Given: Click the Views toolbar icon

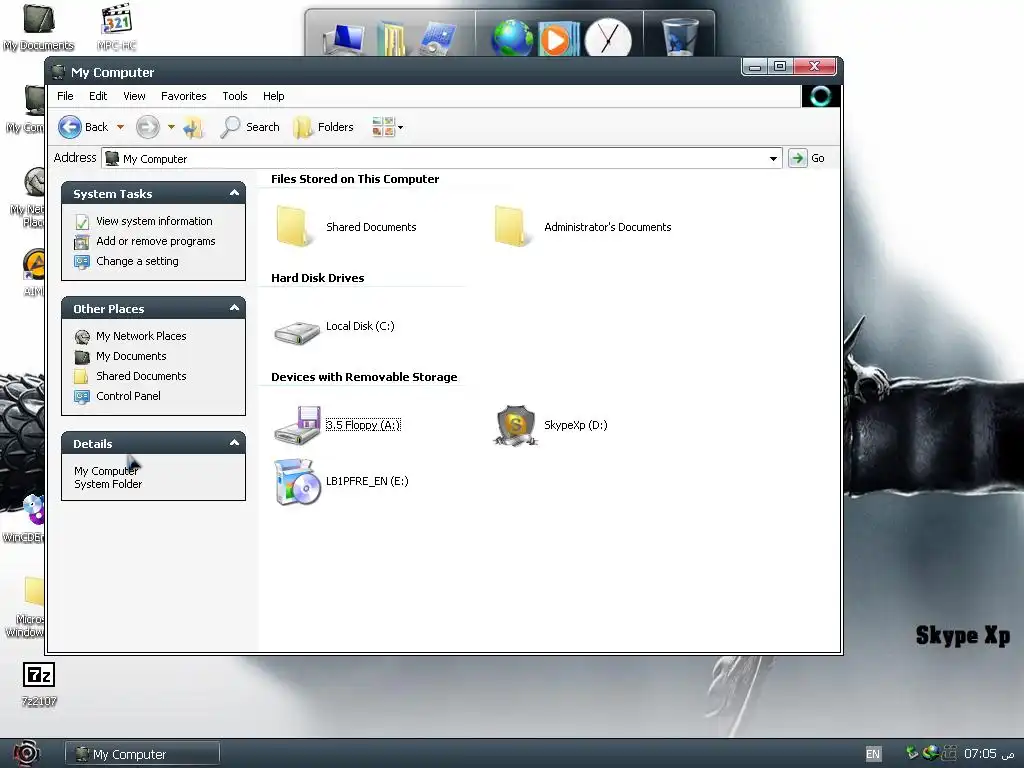Looking at the screenshot, I should tap(383, 127).
